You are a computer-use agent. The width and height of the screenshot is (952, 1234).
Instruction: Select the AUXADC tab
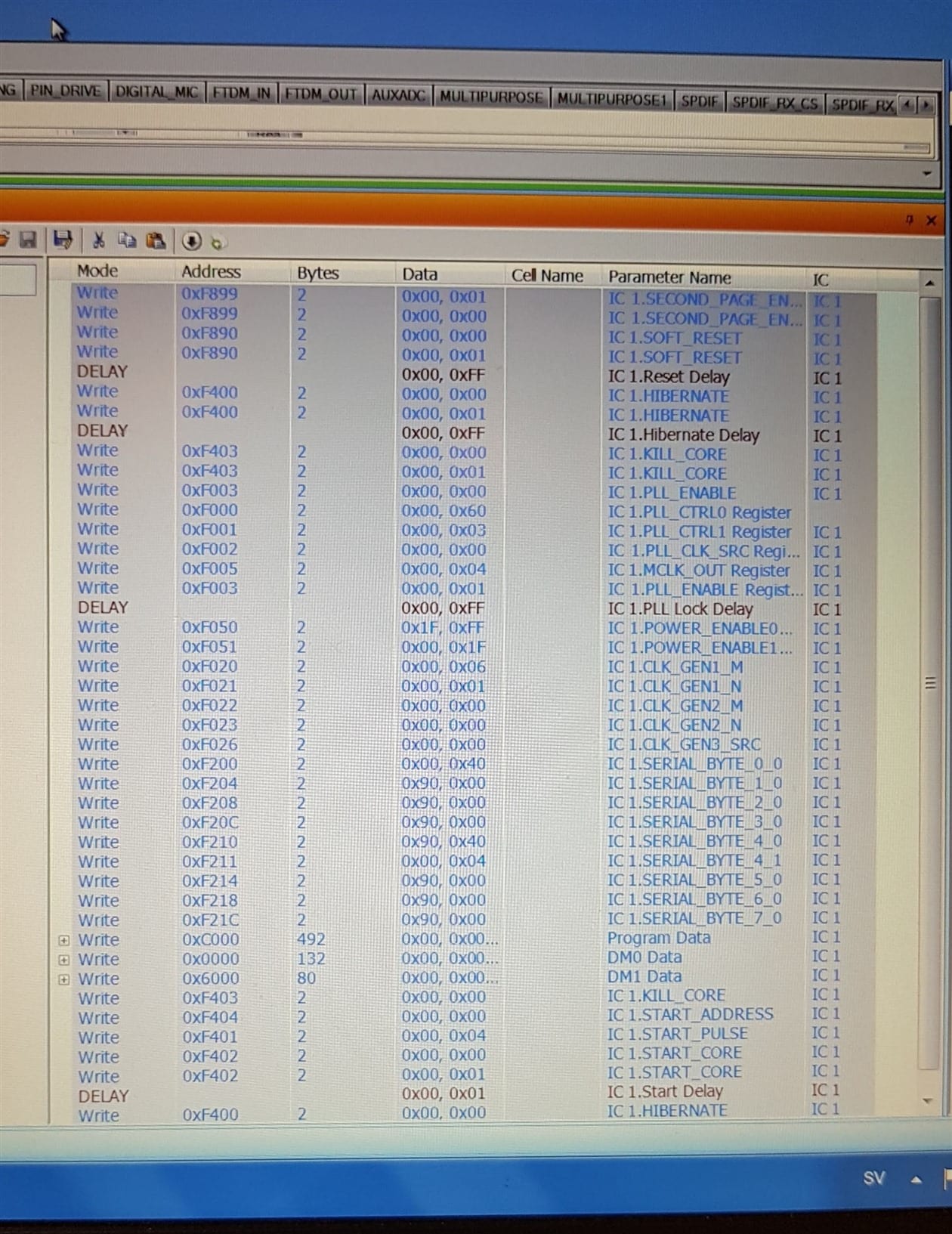(398, 96)
